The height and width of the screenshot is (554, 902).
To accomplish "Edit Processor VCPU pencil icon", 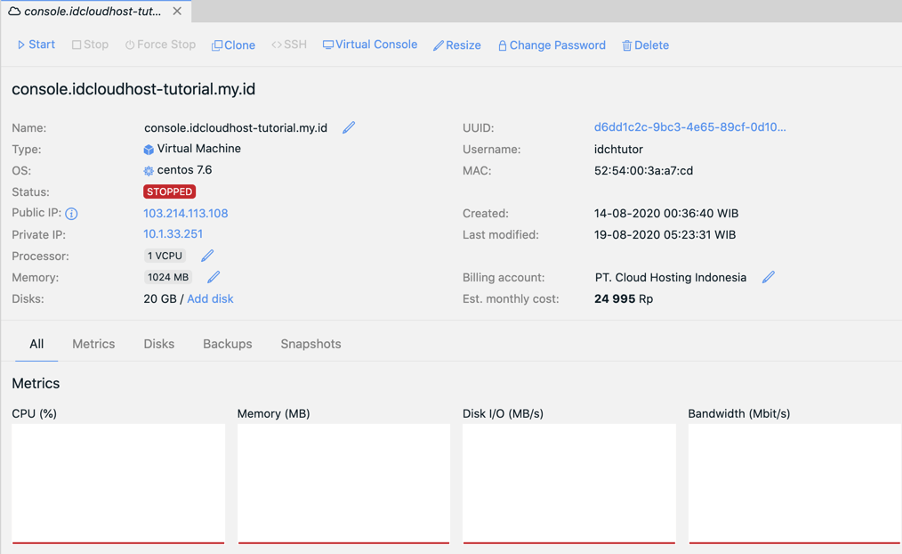I will [x=208, y=255].
